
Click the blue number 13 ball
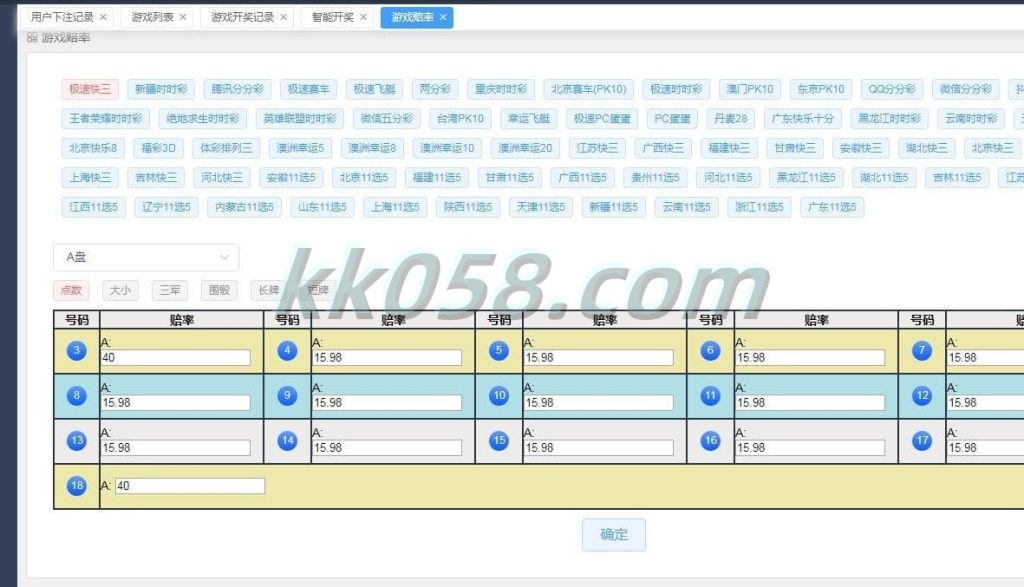[x=76, y=441]
